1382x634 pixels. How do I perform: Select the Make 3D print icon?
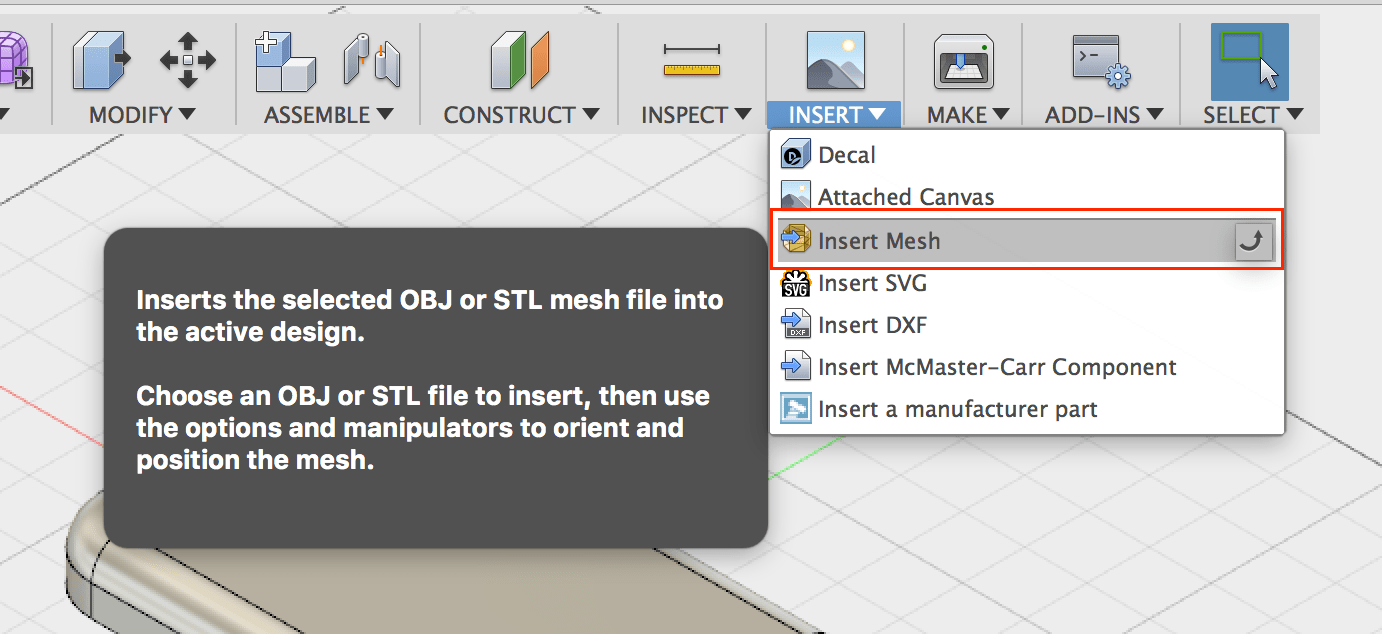coord(962,60)
